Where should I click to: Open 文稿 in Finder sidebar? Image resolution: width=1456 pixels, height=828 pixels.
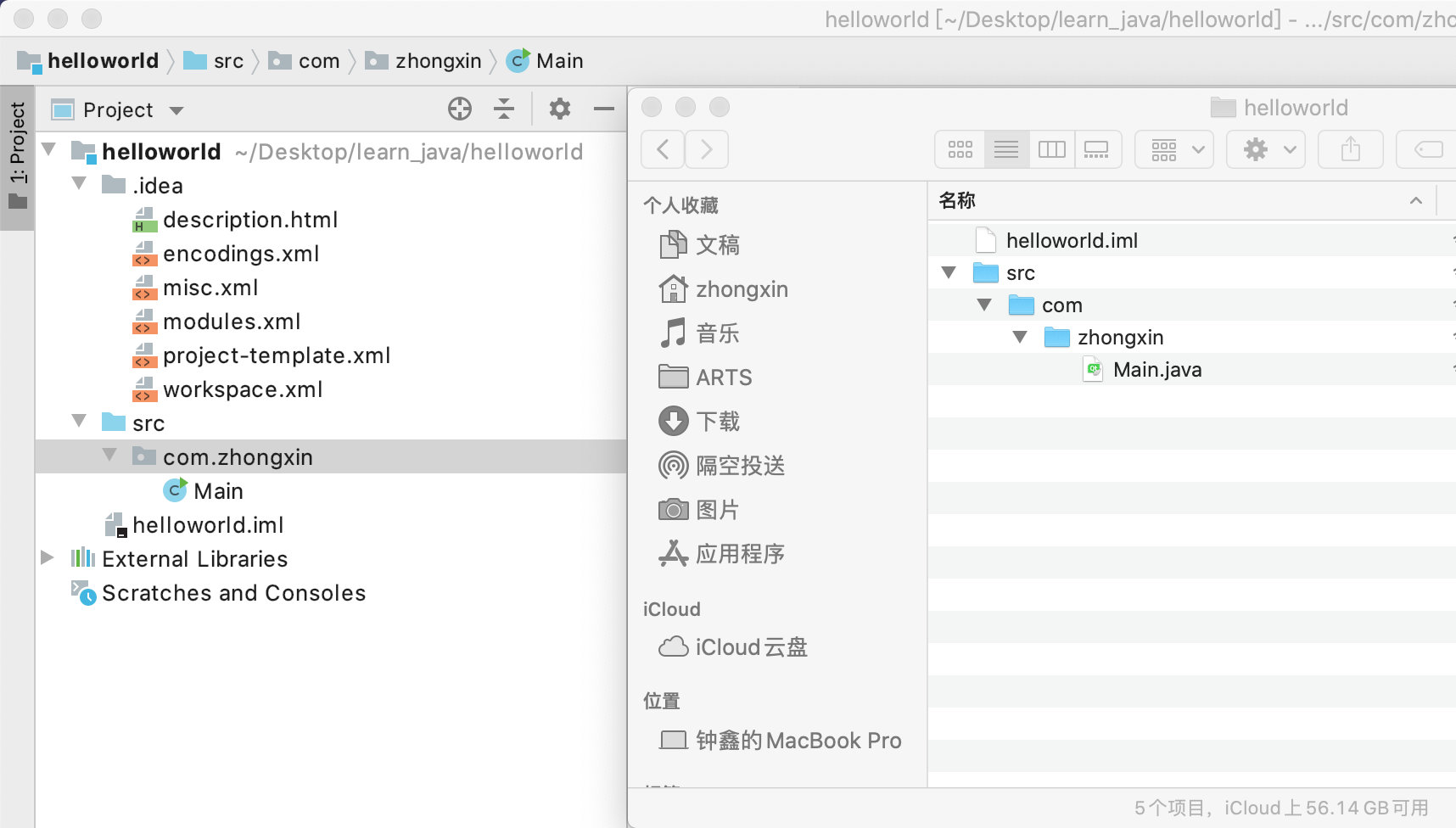coord(700,245)
